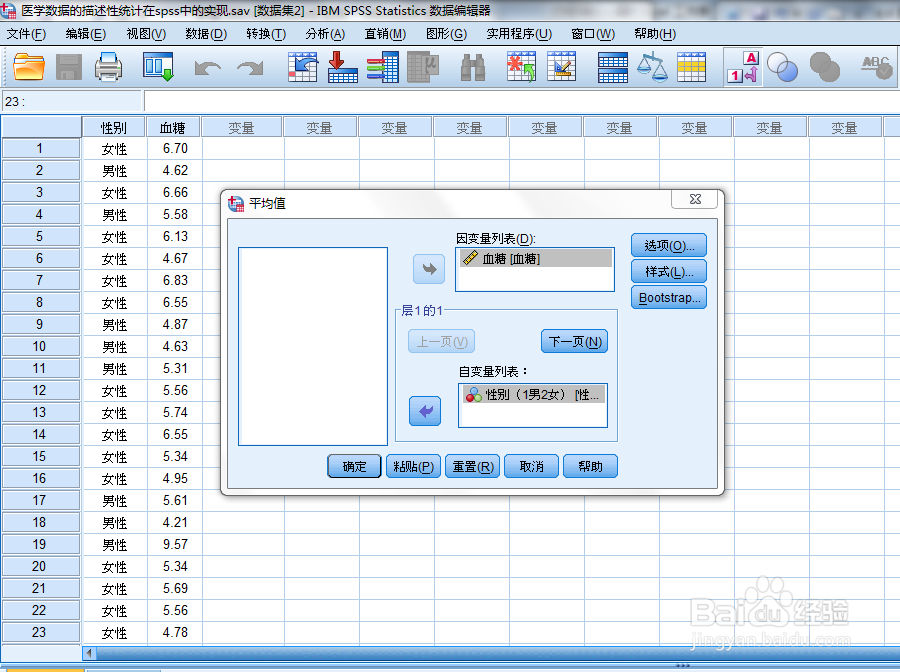
Task: Click 帮助 button in dialog
Action: [591, 467]
